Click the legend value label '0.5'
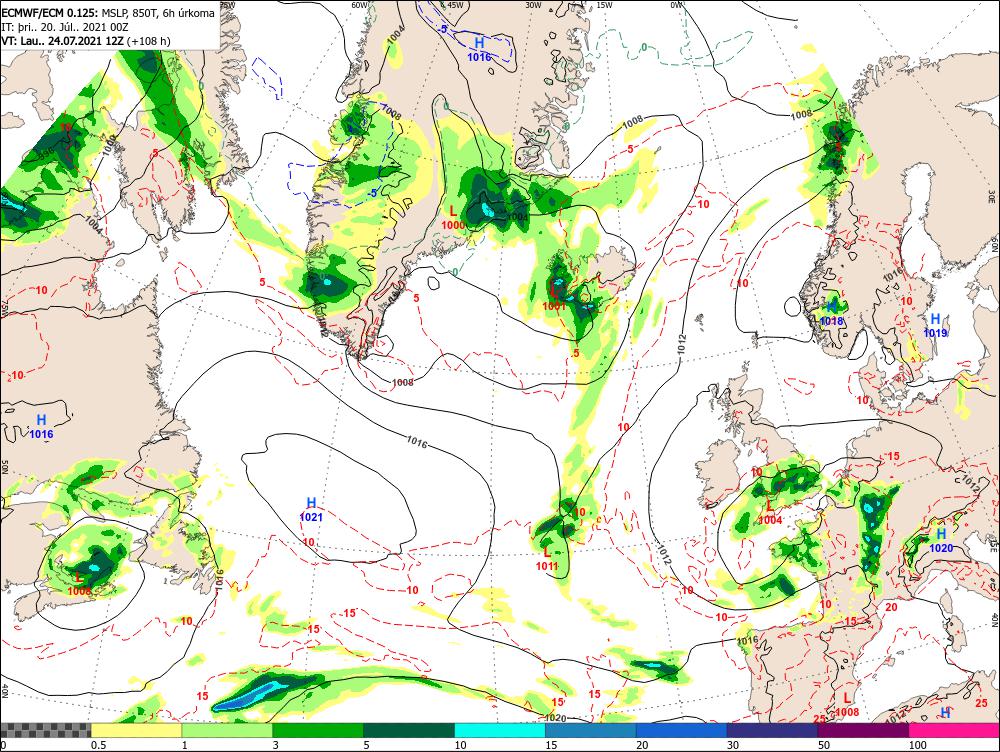Image resolution: width=1000 pixels, height=752 pixels. click(98, 745)
